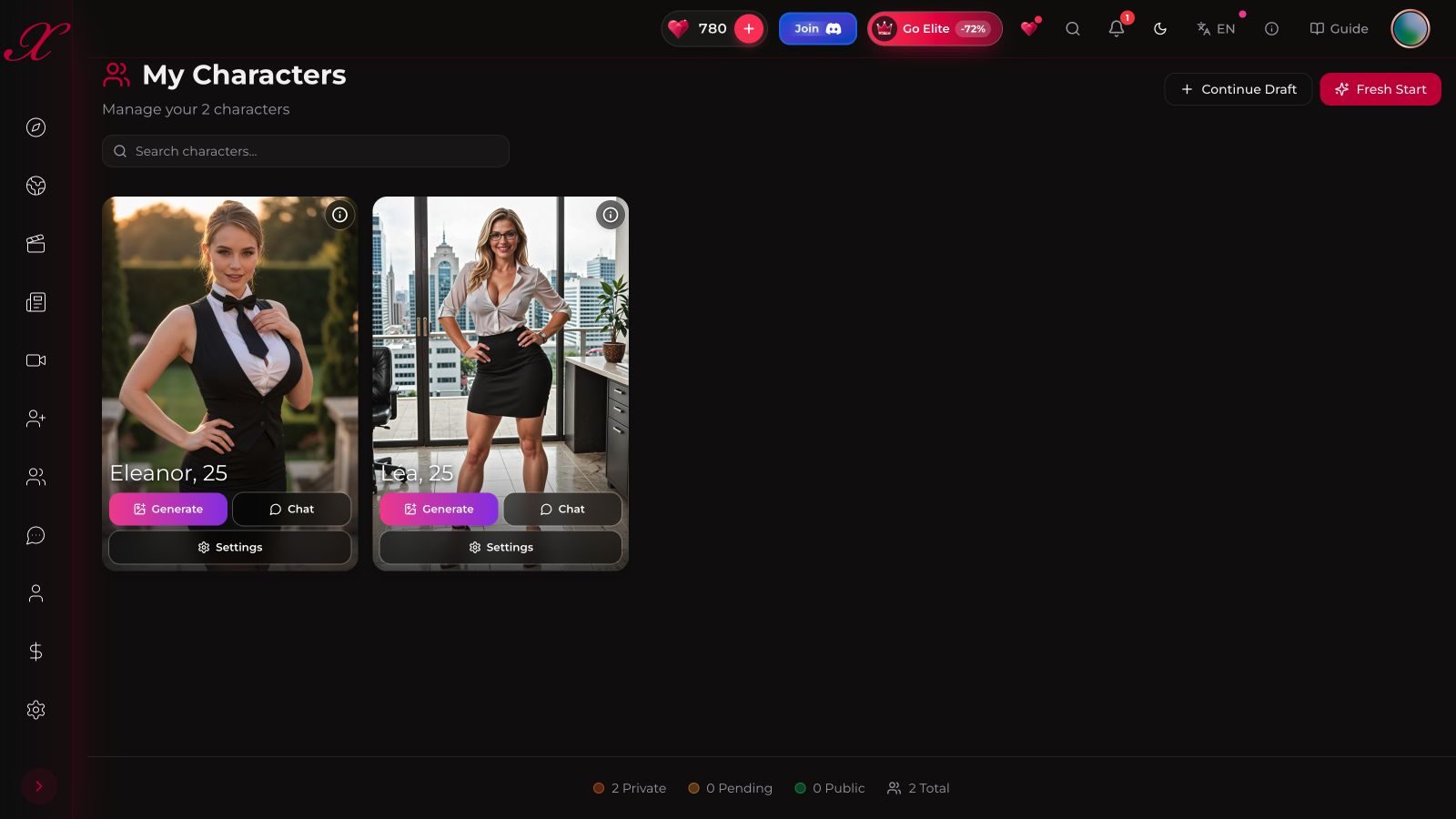This screenshot has height=819, width=1456.
Task: Click the Fresh Start button
Action: [x=1380, y=89]
